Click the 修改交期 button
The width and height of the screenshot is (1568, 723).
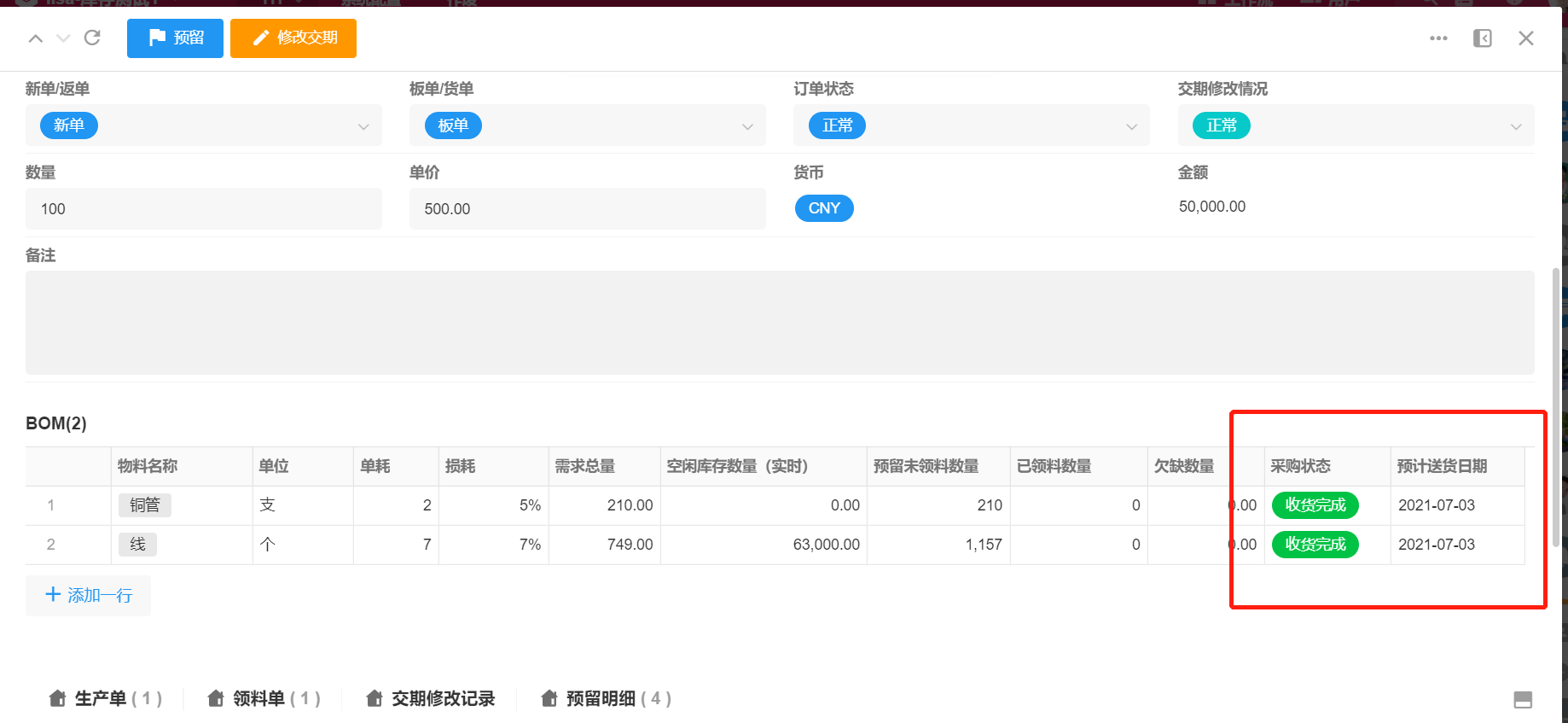coord(293,38)
